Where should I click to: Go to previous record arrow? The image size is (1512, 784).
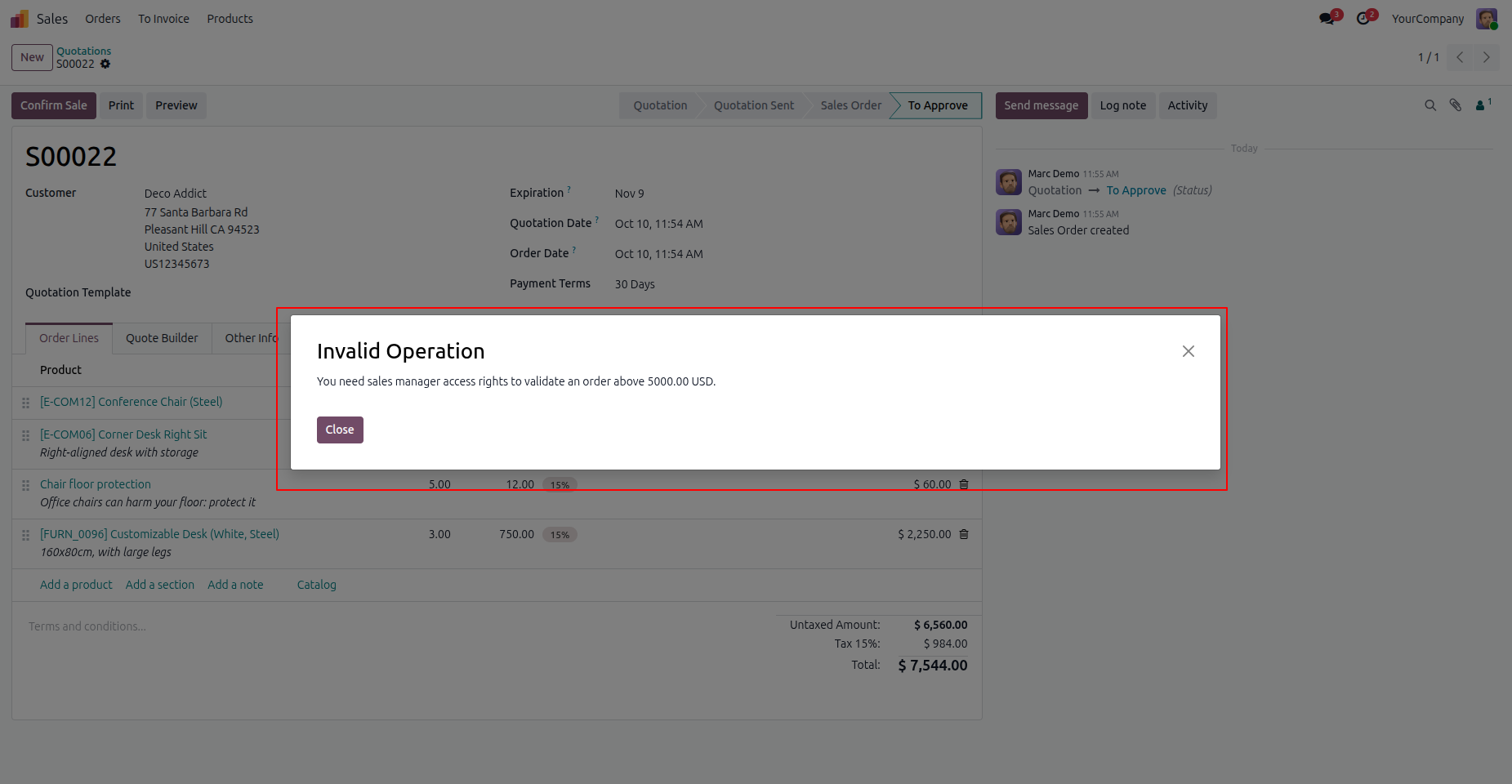click(x=1460, y=57)
